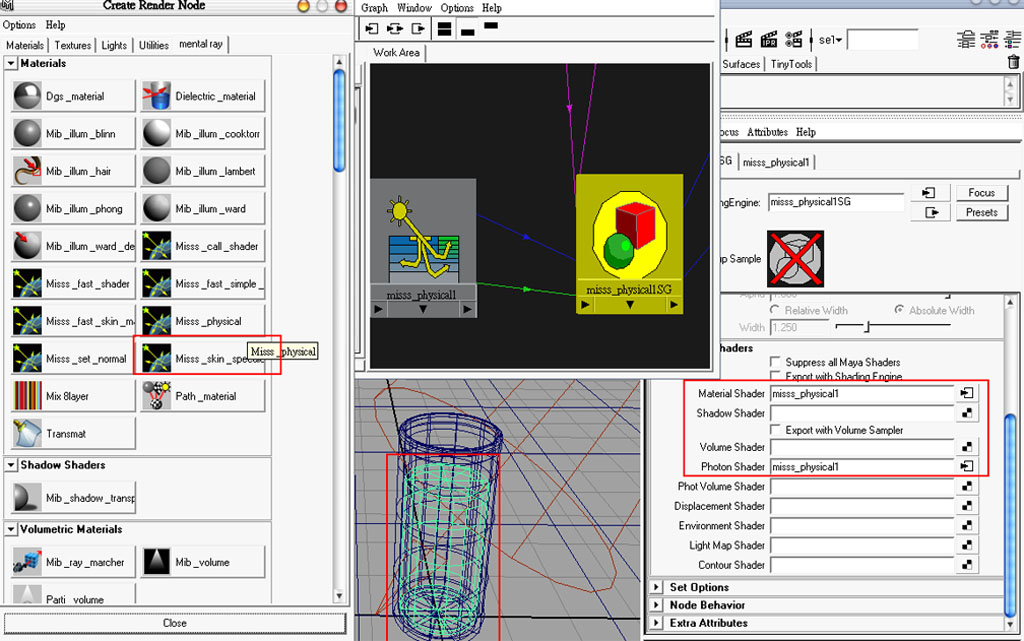The image size is (1024, 641).
Task: Select the Relative Width radio button
Action: point(775,310)
